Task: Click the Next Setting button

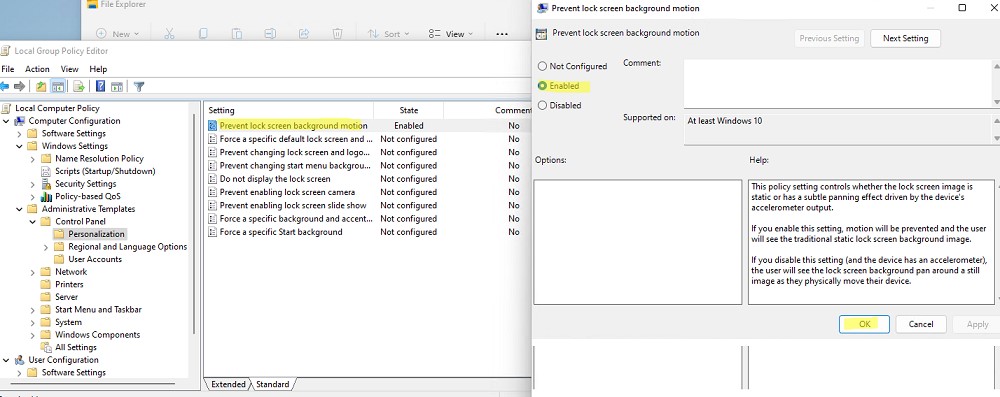Action: click(905, 38)
